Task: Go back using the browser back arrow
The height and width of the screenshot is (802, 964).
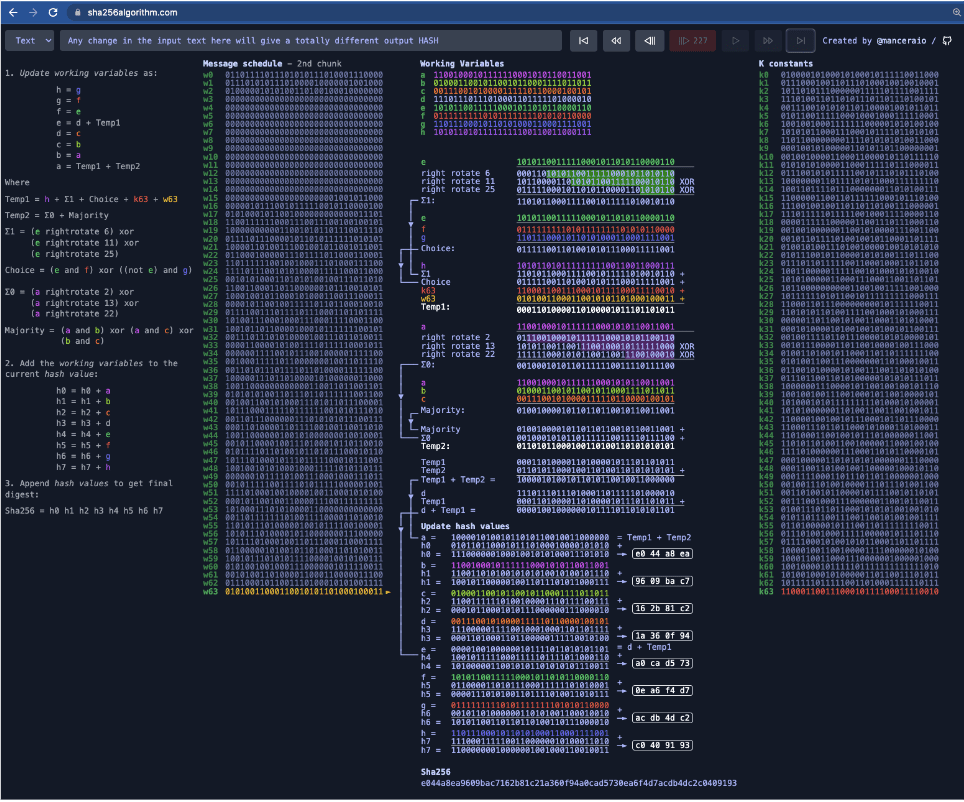Action: pyautogui.click(x=13, y=12)
